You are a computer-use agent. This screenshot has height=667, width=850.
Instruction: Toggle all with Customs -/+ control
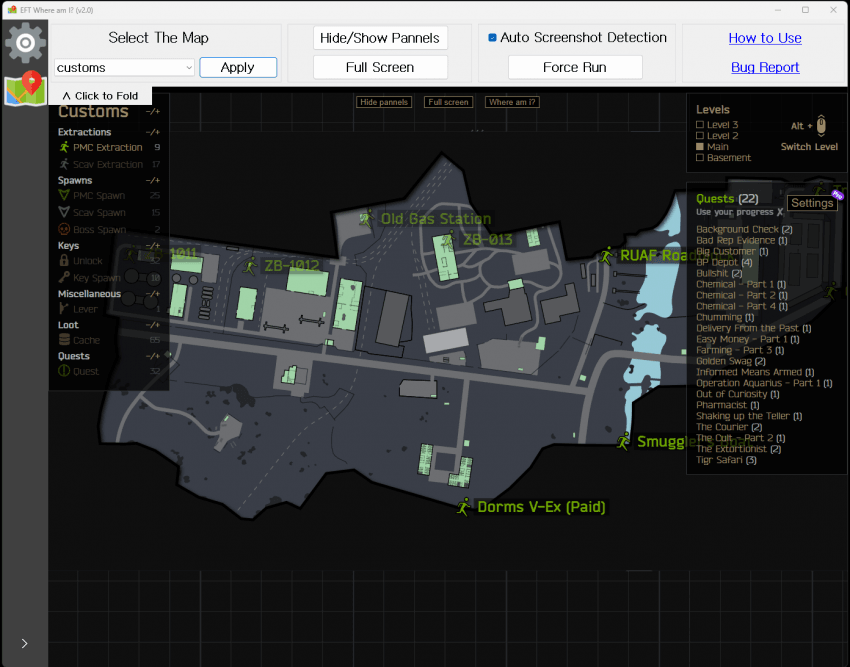coord(153,111)
